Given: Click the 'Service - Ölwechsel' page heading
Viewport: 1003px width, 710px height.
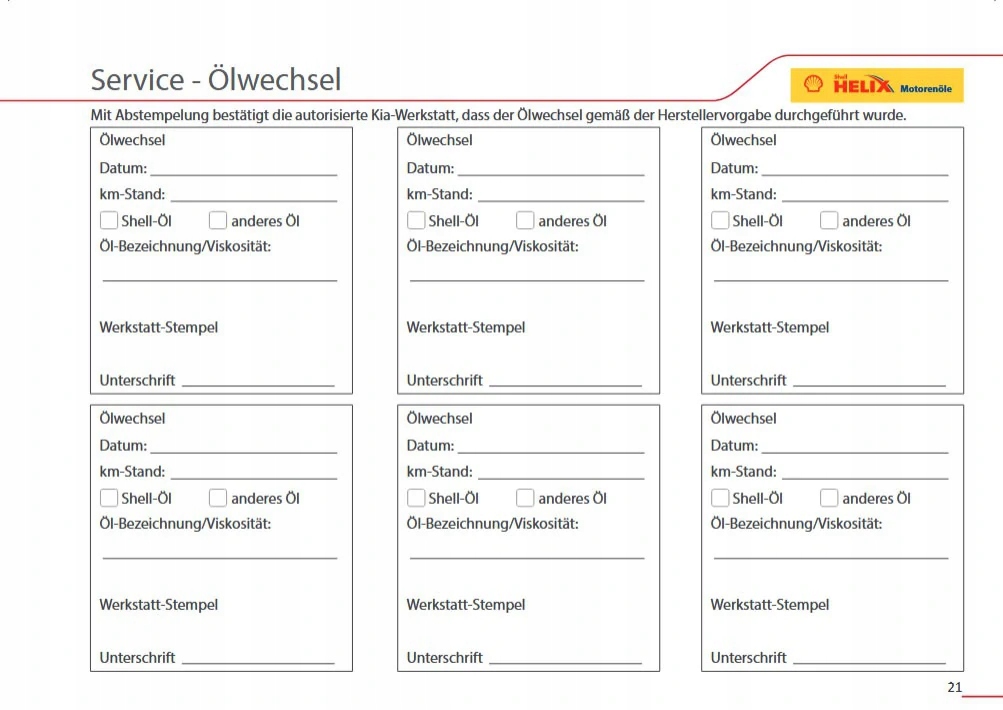Looking at the screenshot, I should pyautogui.click(x=216, y=79).
